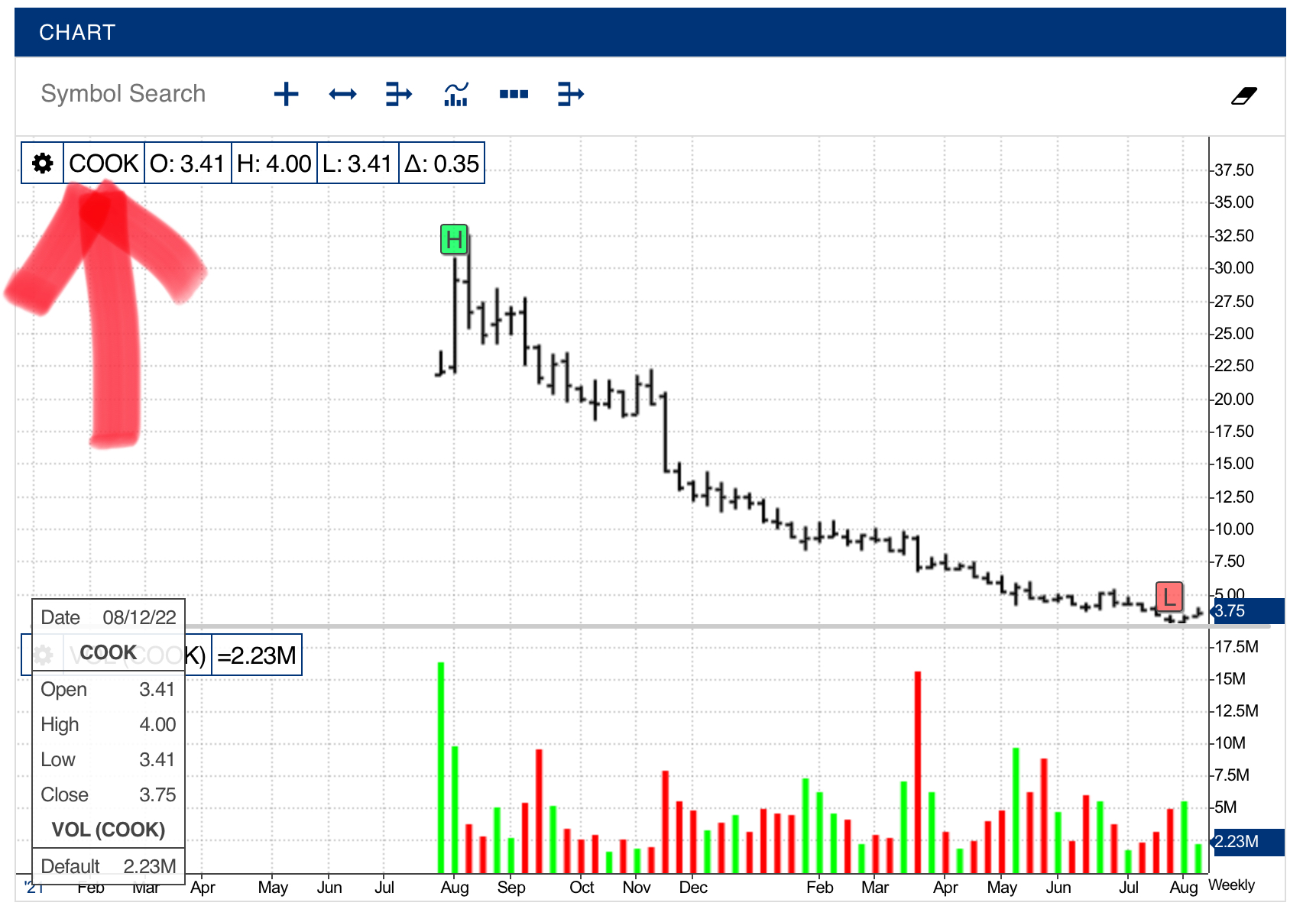Click the crosshair plus tool icon
This screenshot has height=922, width=1316.
[x=286, y=94]
